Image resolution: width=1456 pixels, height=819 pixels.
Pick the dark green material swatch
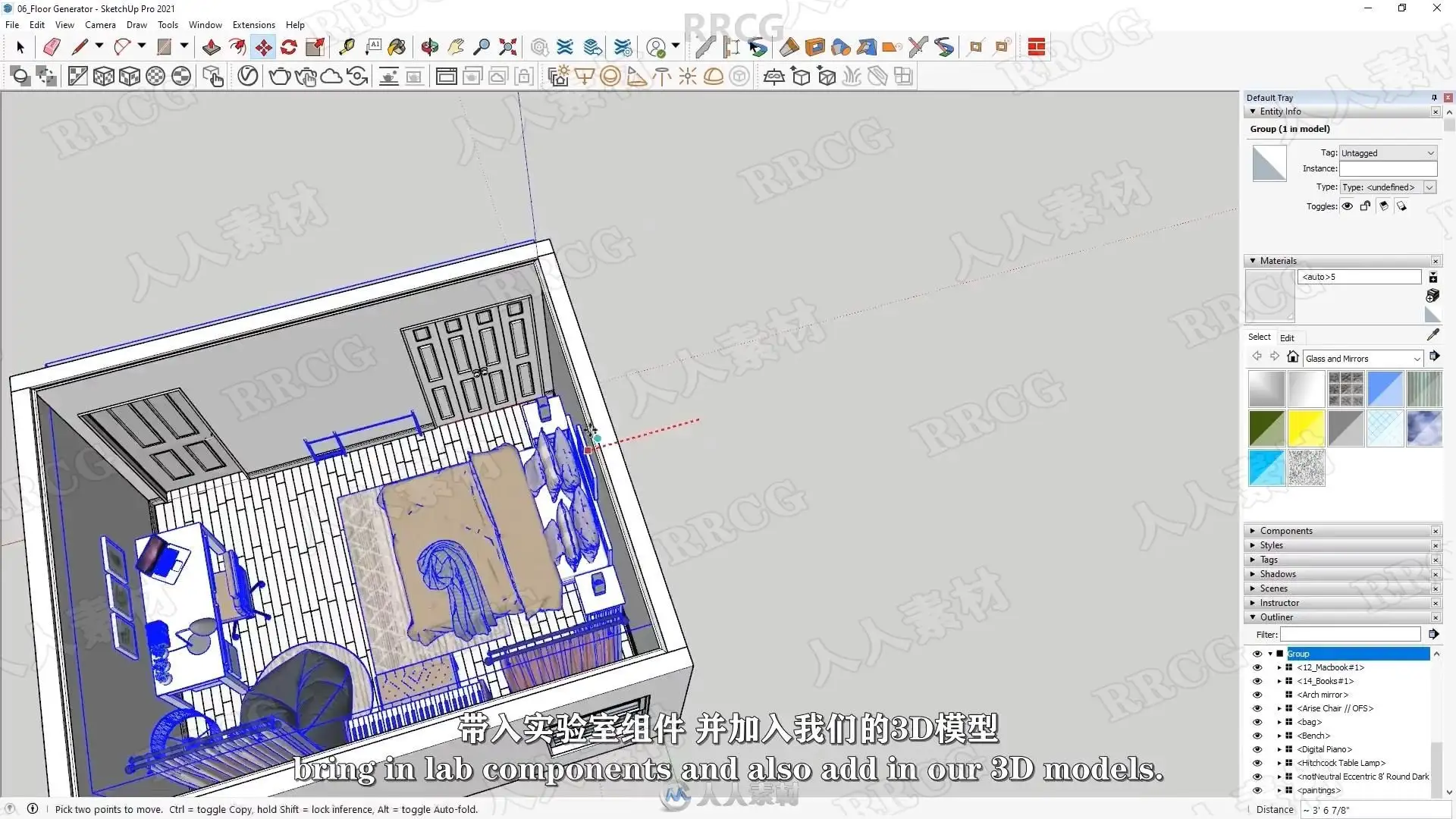pos(1266,428)
